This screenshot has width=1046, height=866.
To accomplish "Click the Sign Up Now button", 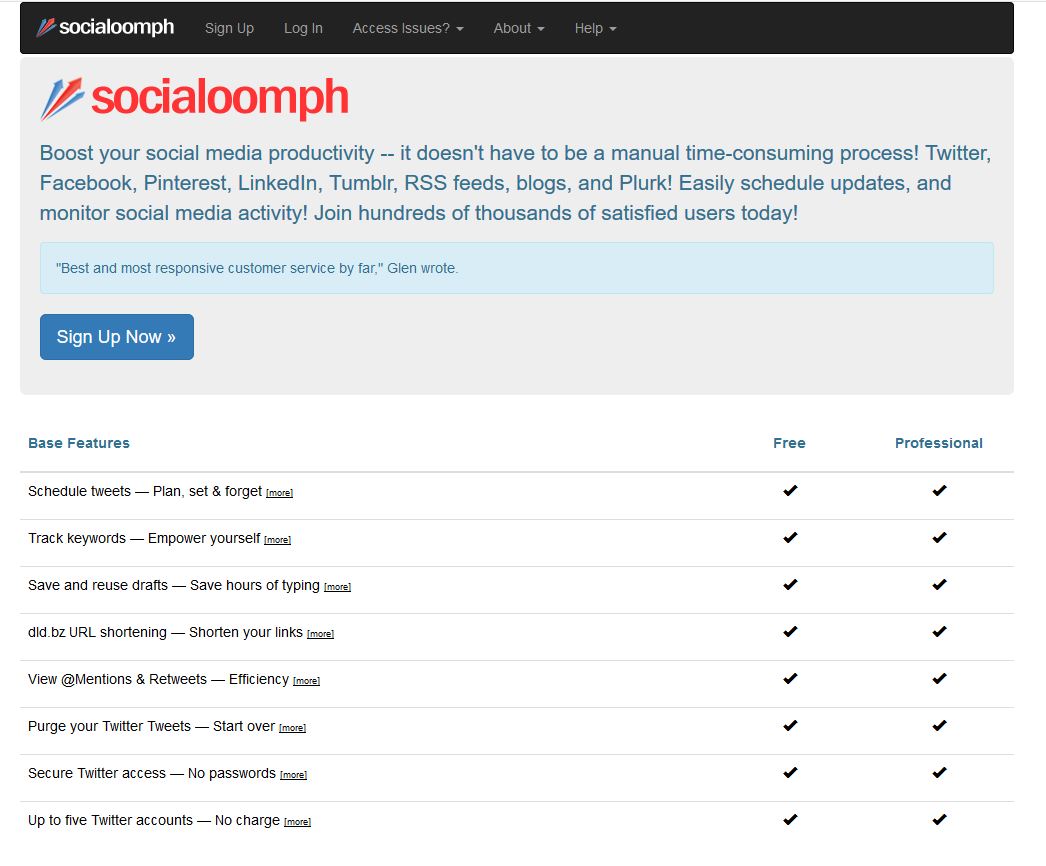I will click(x=117, y=337).
